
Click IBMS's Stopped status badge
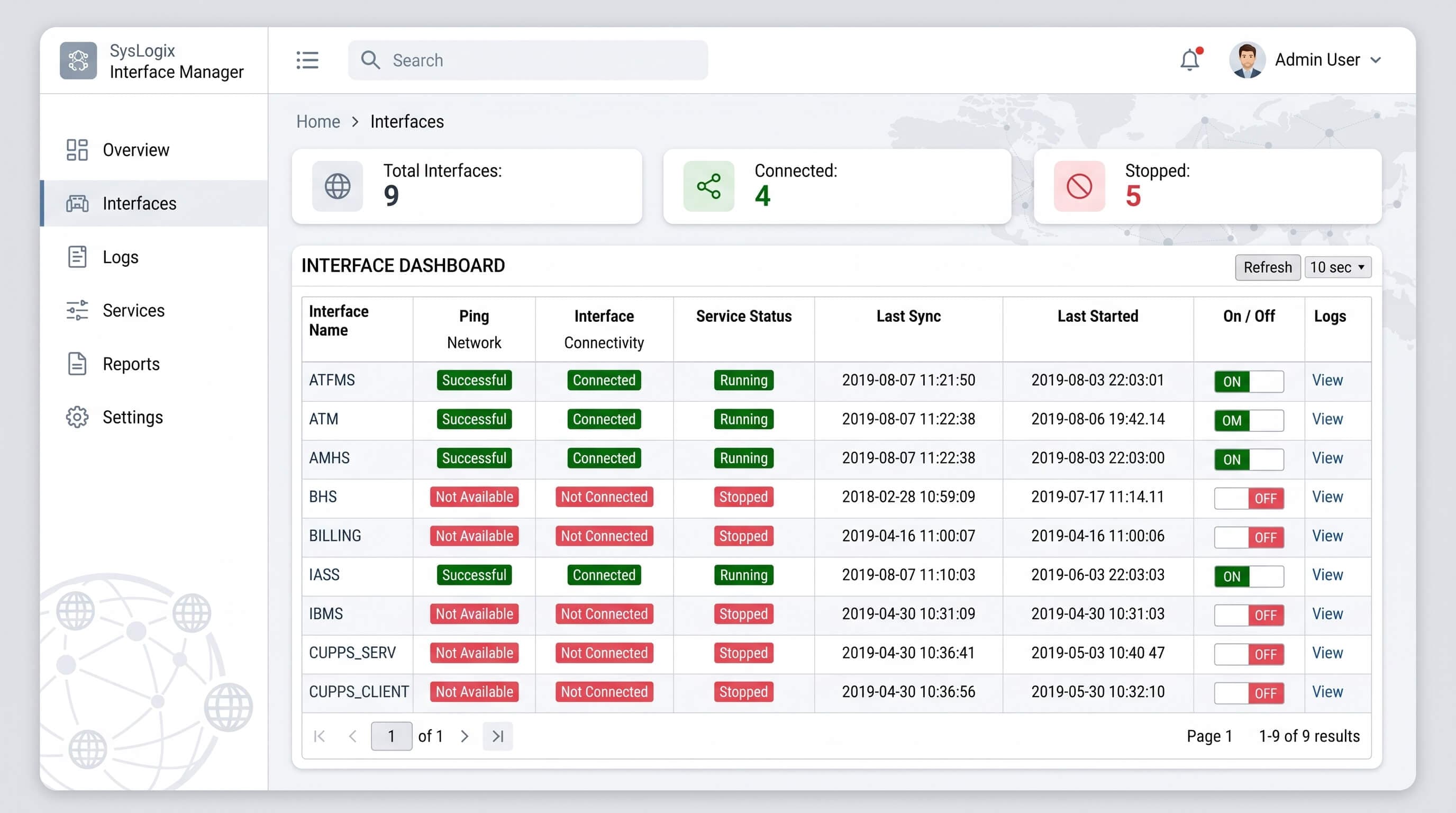click(744, 614)
